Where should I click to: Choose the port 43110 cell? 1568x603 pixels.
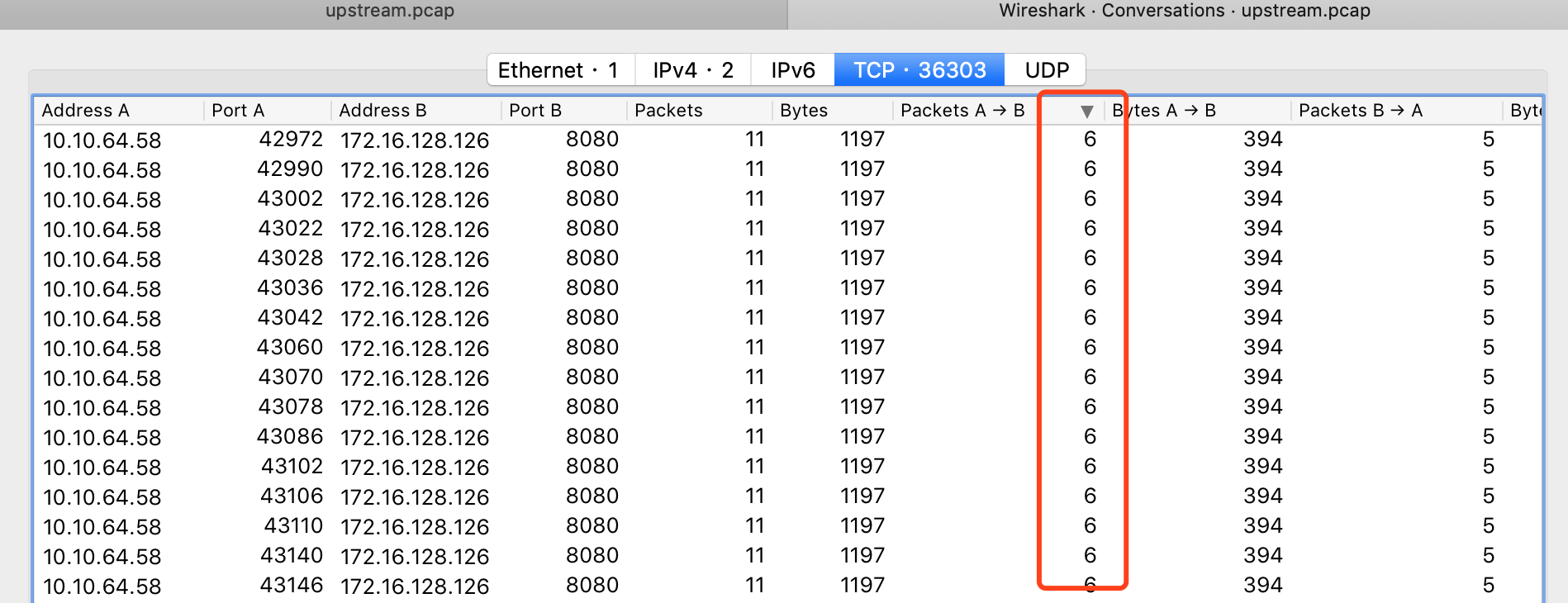pos(293,526)
